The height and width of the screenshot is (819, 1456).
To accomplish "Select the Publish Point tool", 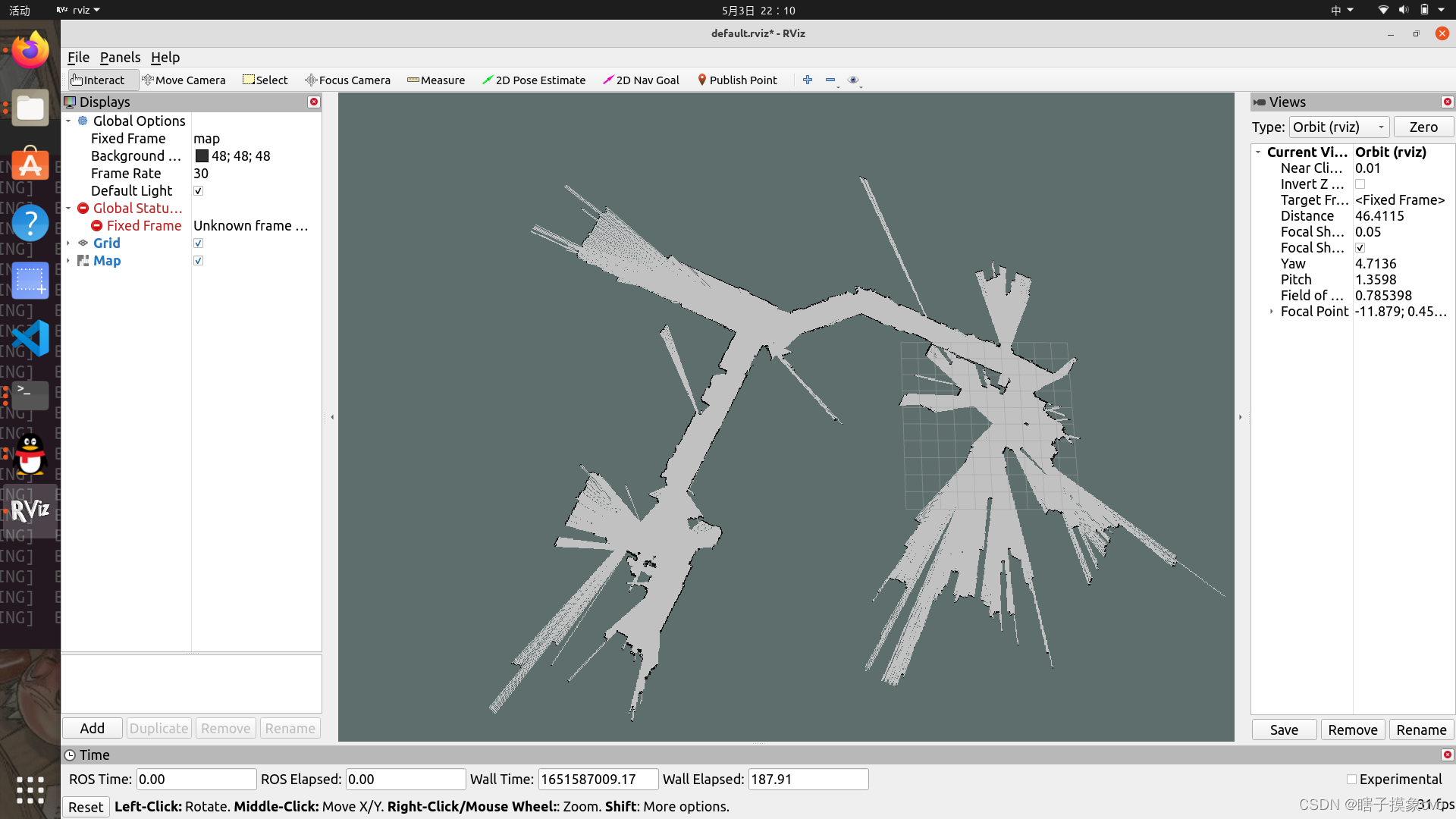I will click(x=737, y=80).
